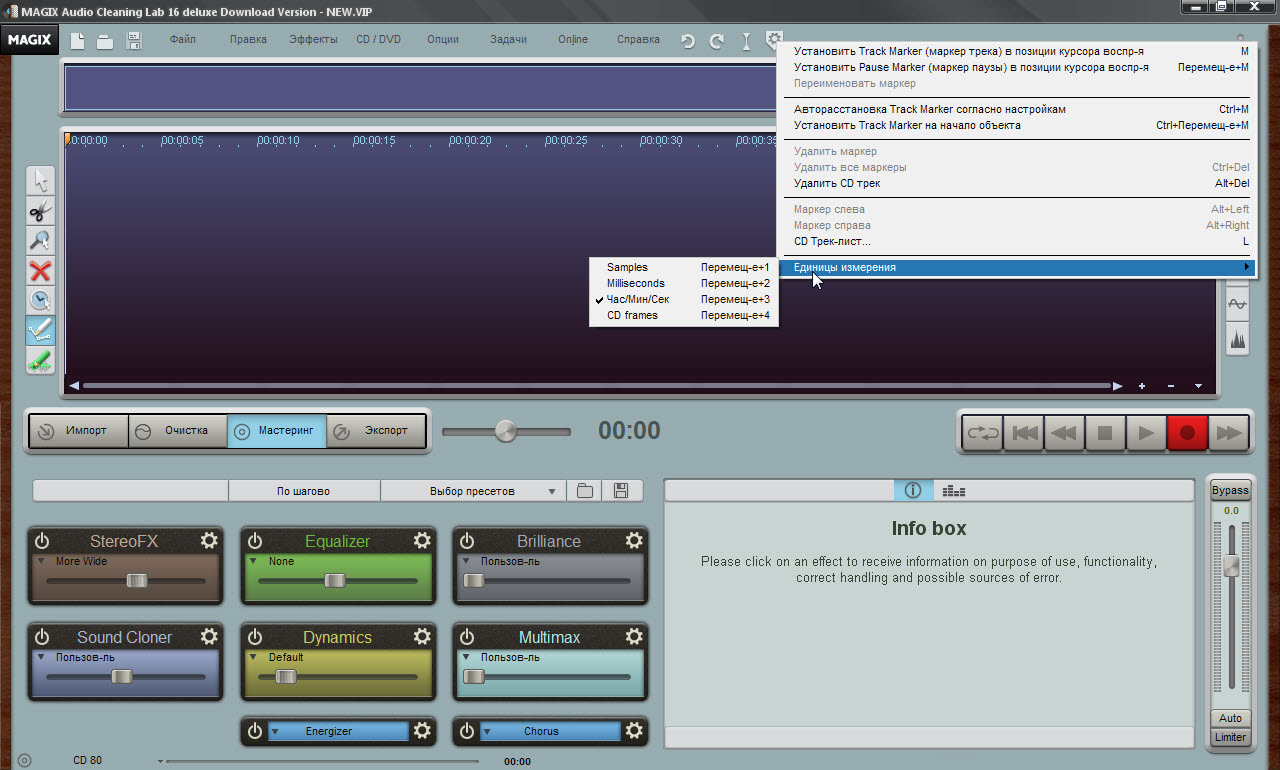This screenshot has height=770, width=1280.
Task: Enable Sound Cloner power switch
Action: click(x=42, y=636)
